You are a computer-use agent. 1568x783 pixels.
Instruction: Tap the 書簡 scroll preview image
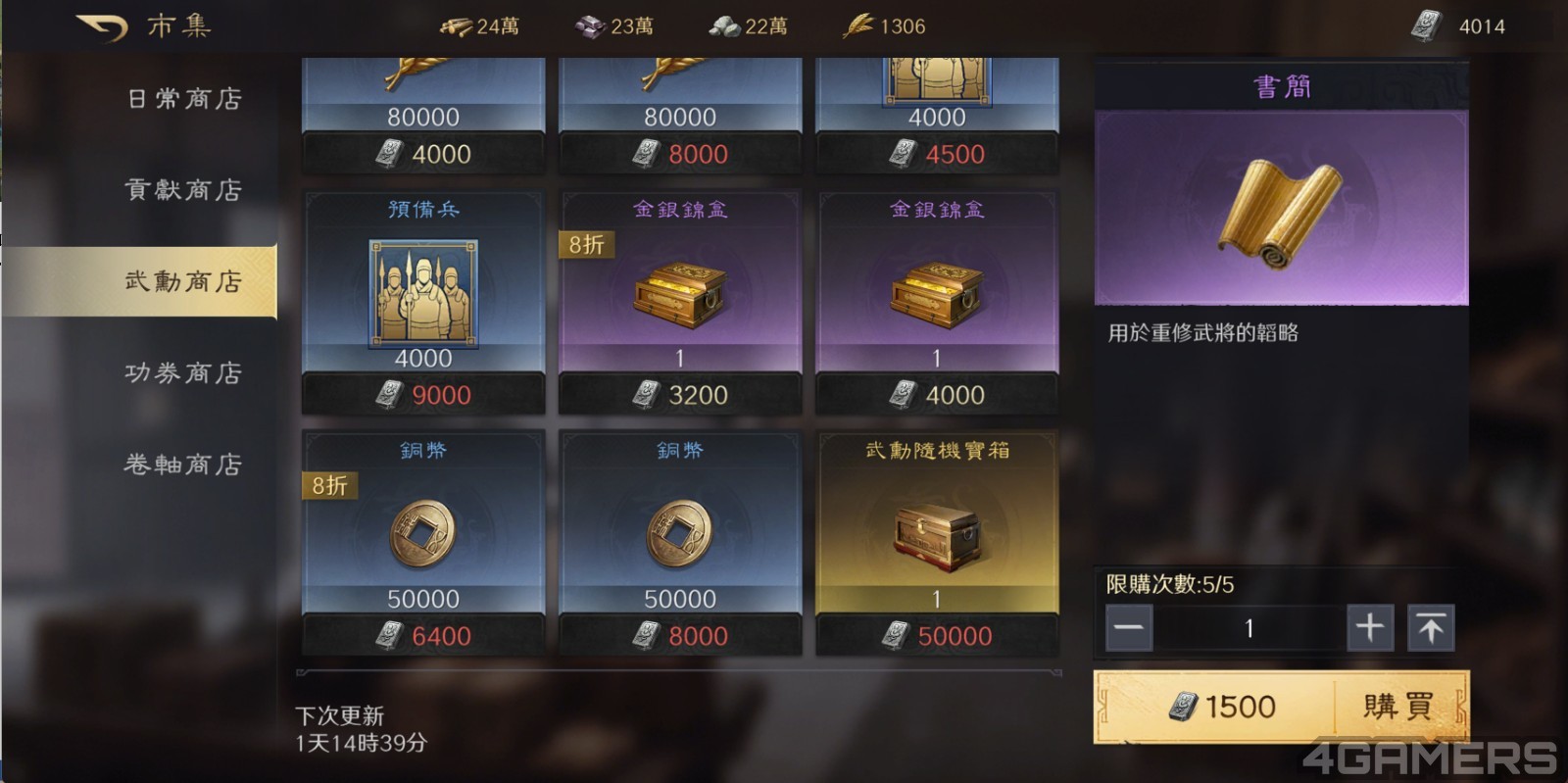tap(1281, 208)
